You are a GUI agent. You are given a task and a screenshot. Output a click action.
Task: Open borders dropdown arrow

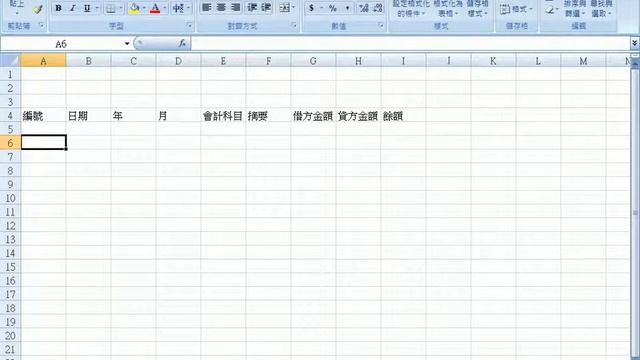coord(121,8)
